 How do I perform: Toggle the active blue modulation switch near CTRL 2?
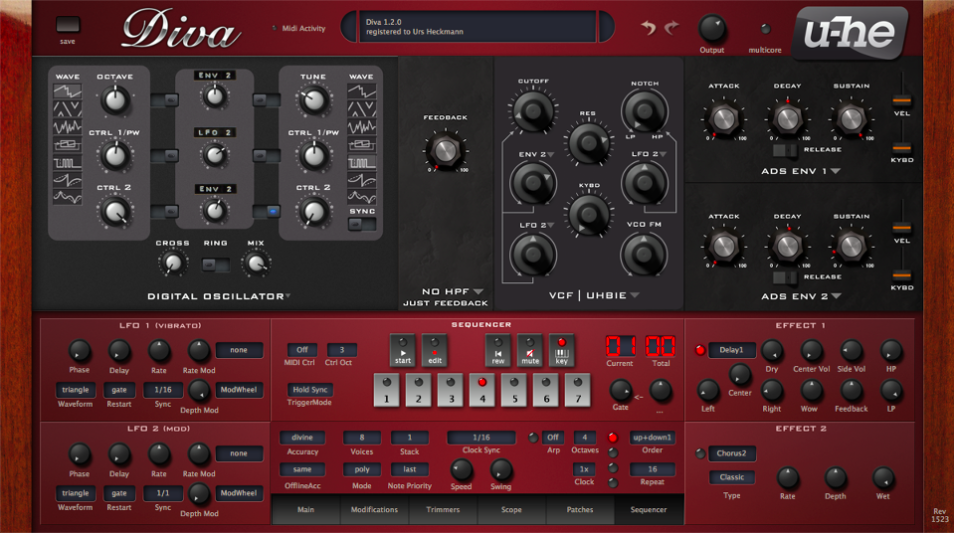(x=267, y=211)
